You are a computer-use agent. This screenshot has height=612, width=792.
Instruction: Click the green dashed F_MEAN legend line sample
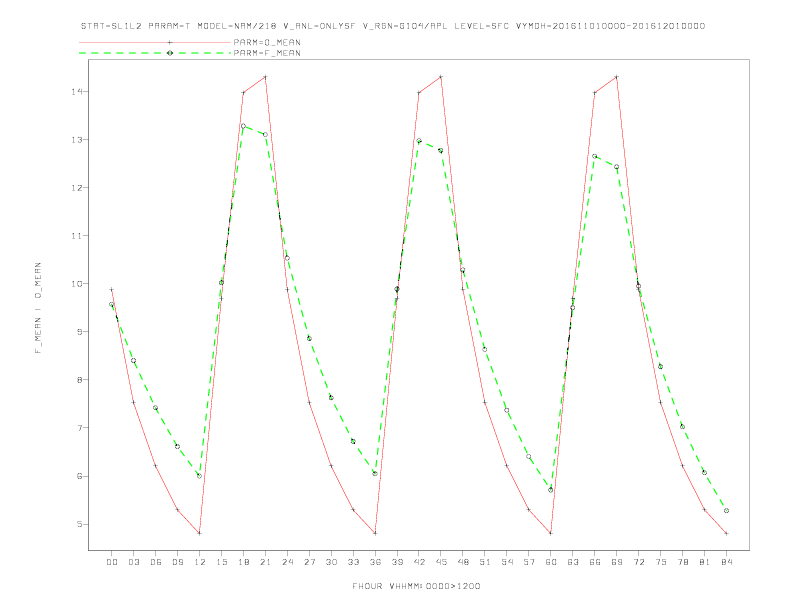[x=155, y=53]
